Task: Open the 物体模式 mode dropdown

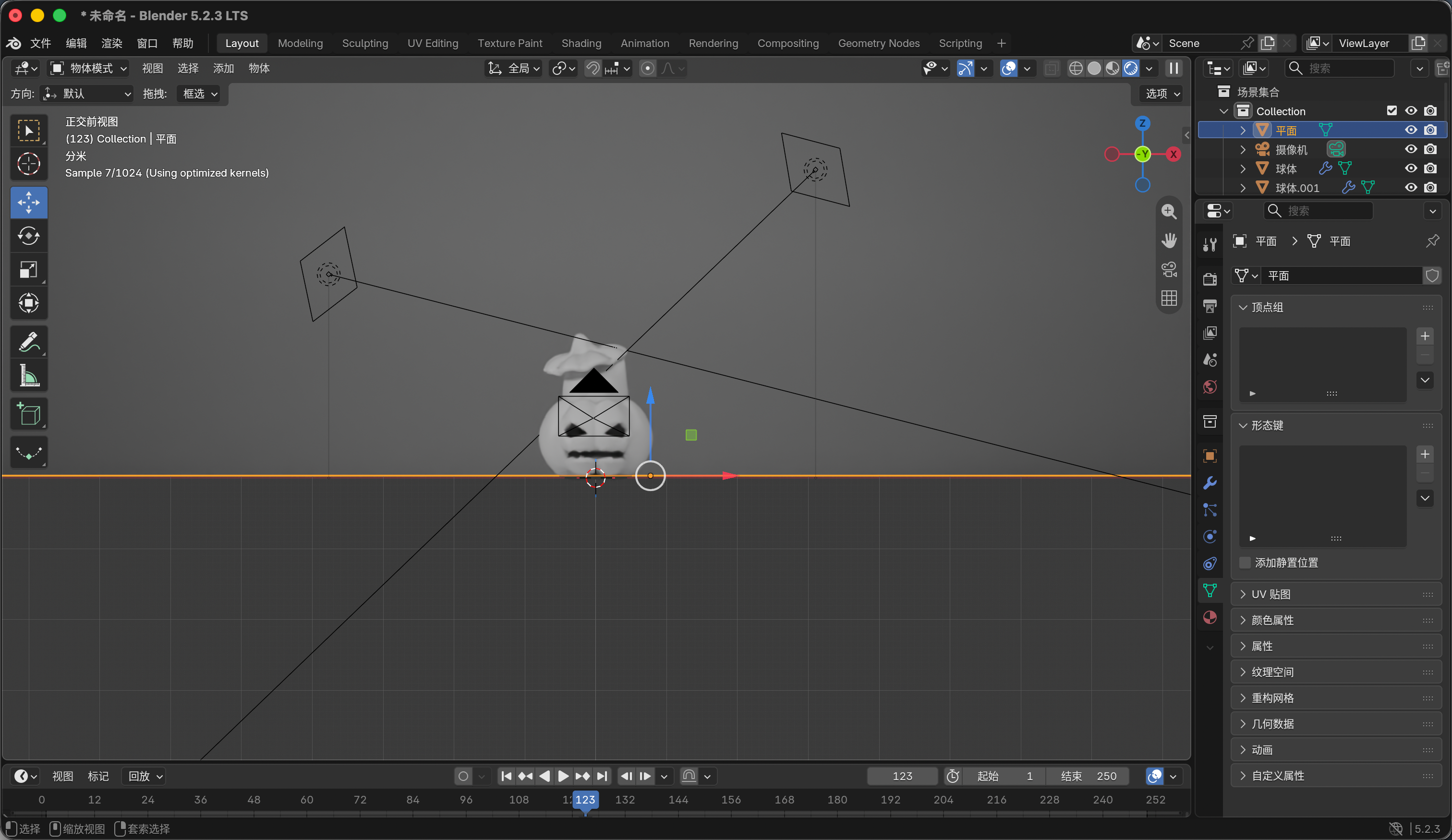Action: [88, 69]
